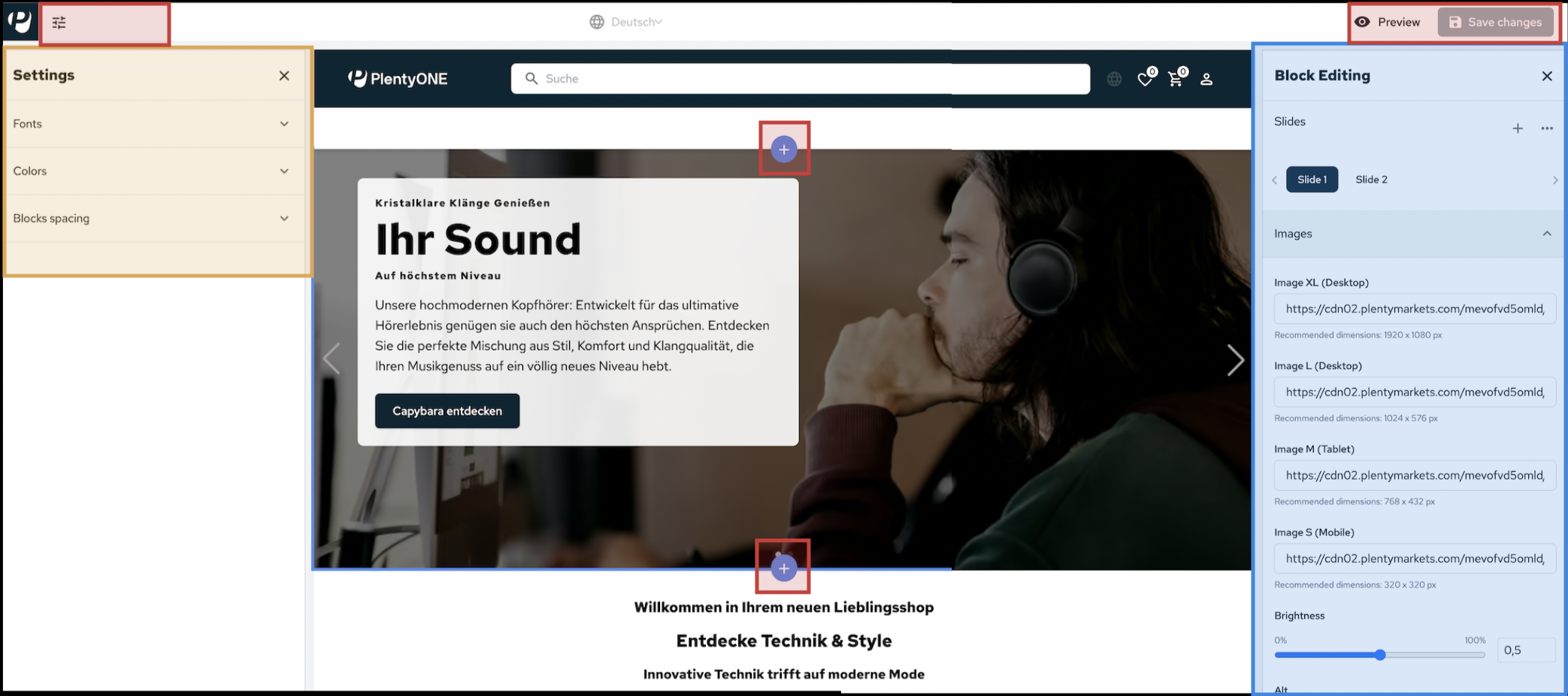Open the Deutsch language dropdown
Screen dimensions: 1568x696
(626, 23)
